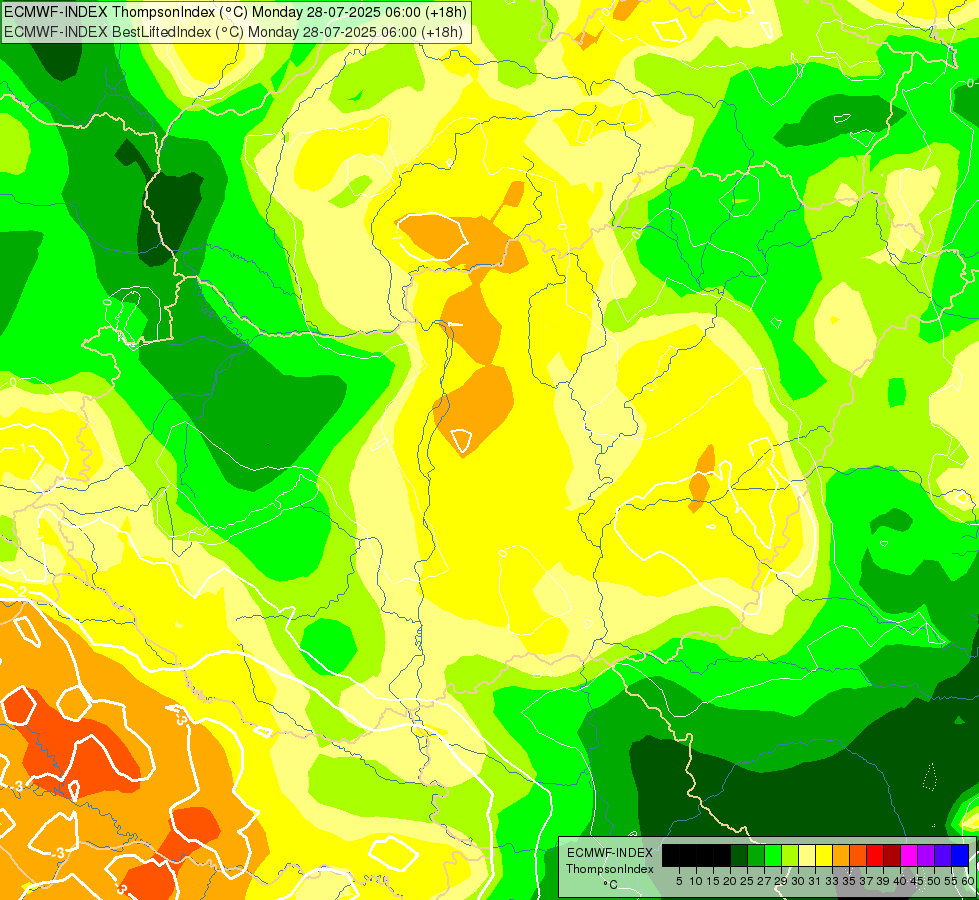Pick the medium green 25–27 legend swatch
The height and width of the screenshot is (900, 979).
[x=755, y=855]
